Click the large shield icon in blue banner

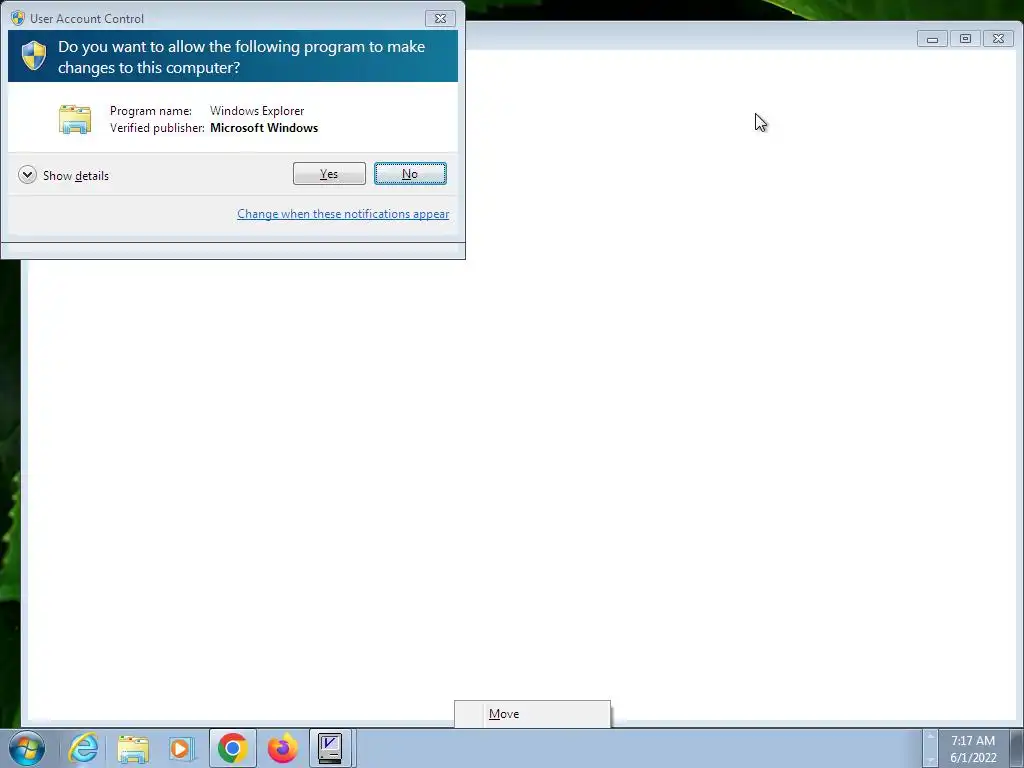(34, 56)
